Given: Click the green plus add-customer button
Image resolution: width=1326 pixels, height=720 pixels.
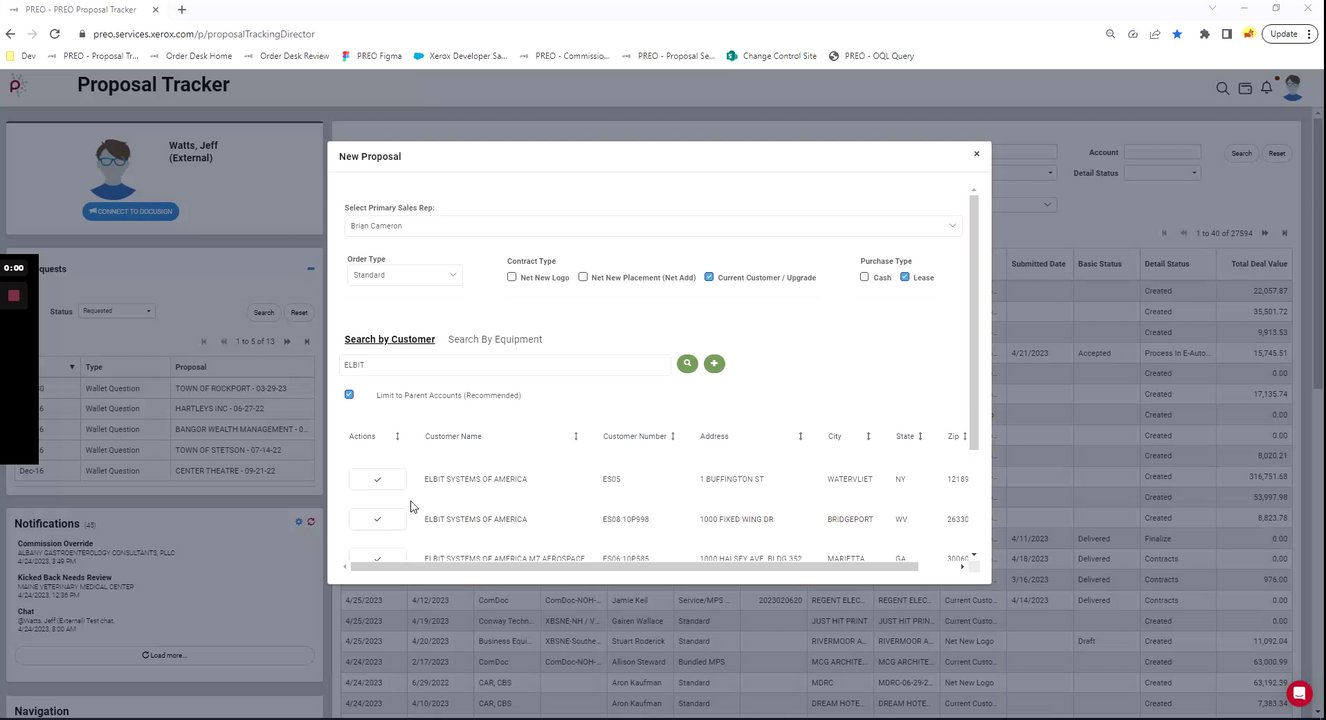Looking at the screenshot, I should coord(714,364).
